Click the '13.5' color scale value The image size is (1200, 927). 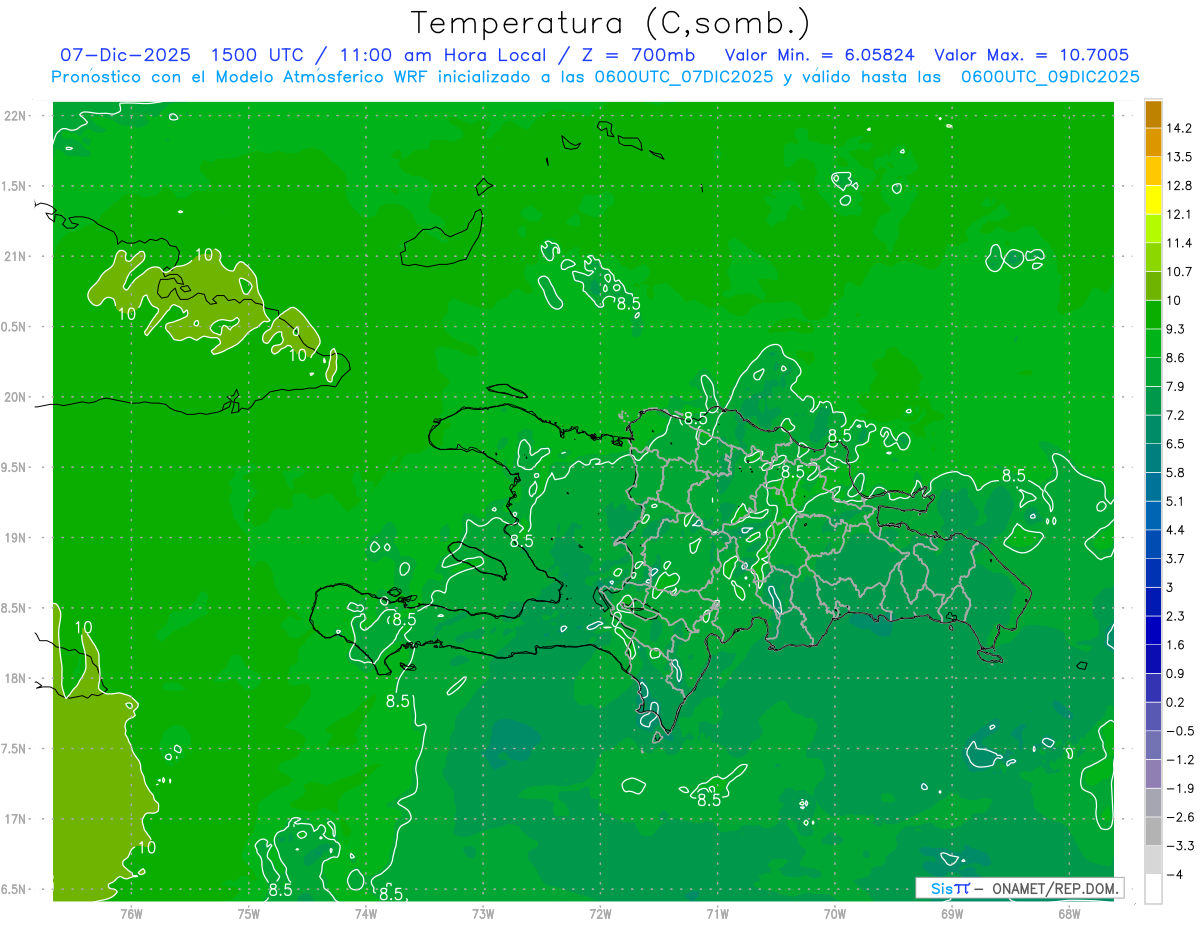click(1180, 157)
